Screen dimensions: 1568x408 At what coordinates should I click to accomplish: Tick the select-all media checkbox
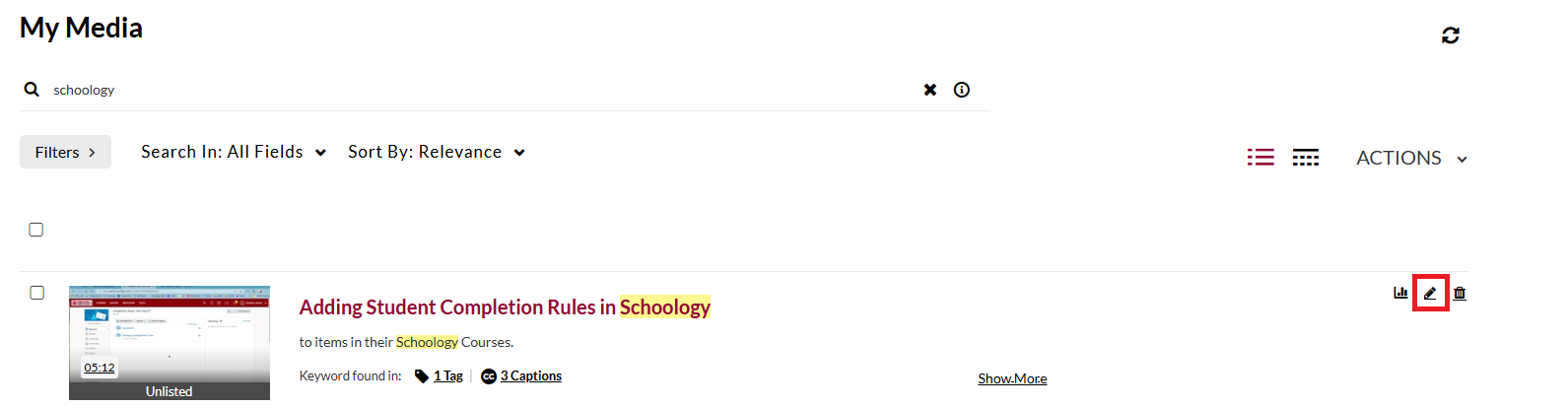[x=36, y=230]
